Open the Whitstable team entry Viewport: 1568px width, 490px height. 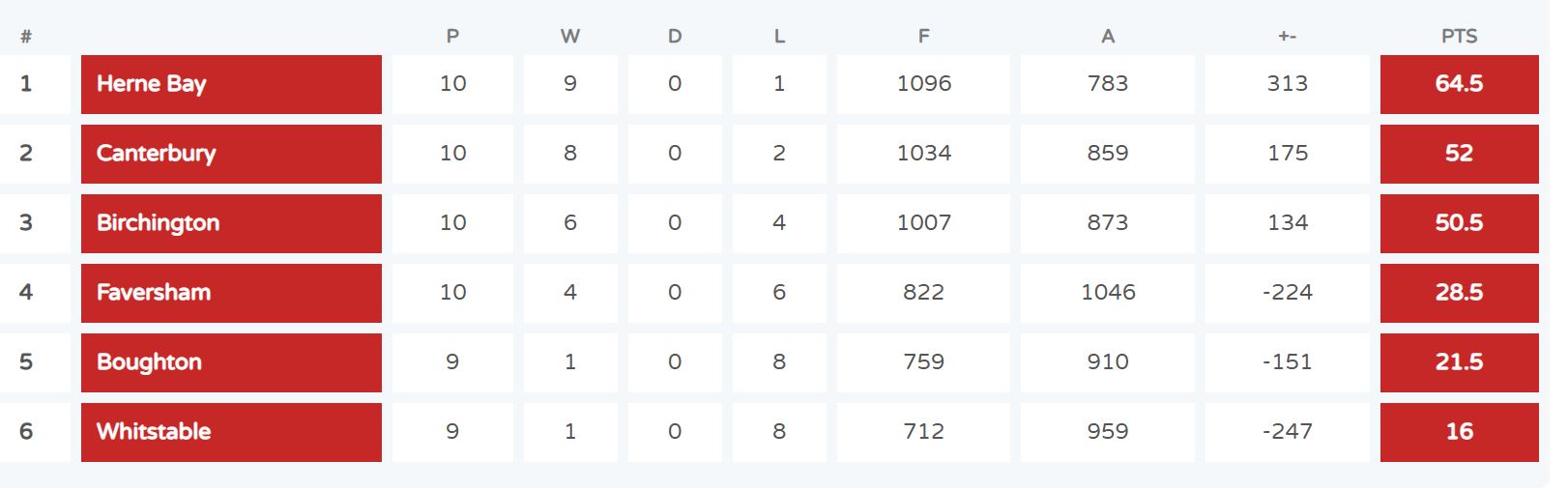[x=154, y=431]
